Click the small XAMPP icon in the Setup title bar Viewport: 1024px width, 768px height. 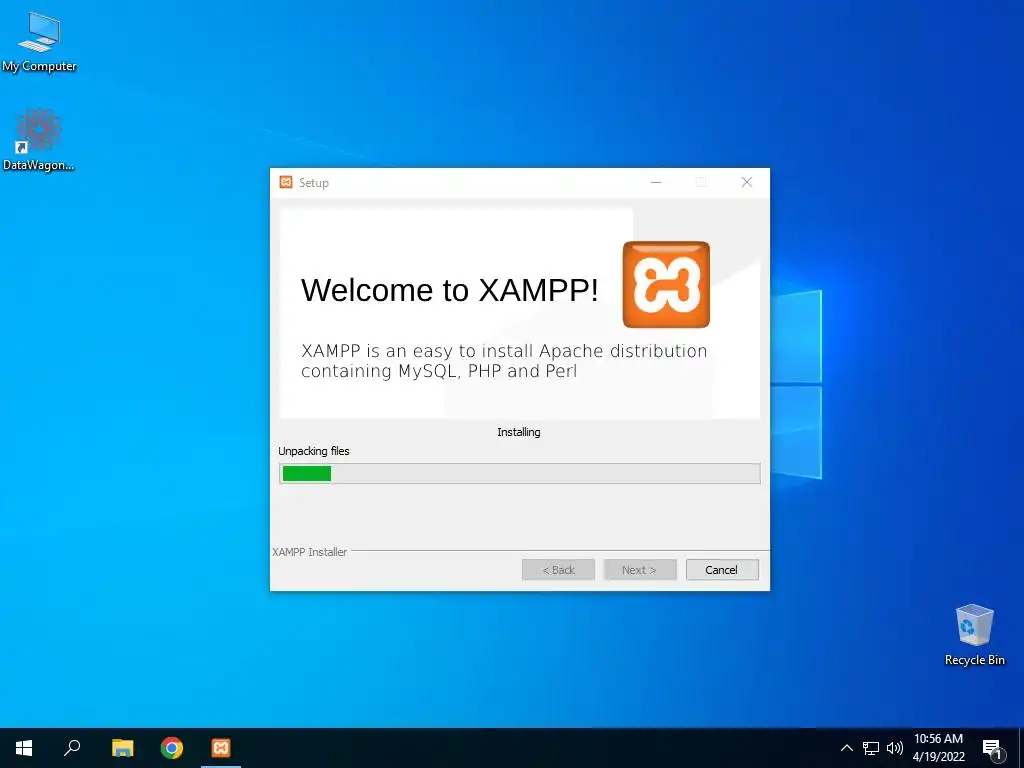coord(285,182)
